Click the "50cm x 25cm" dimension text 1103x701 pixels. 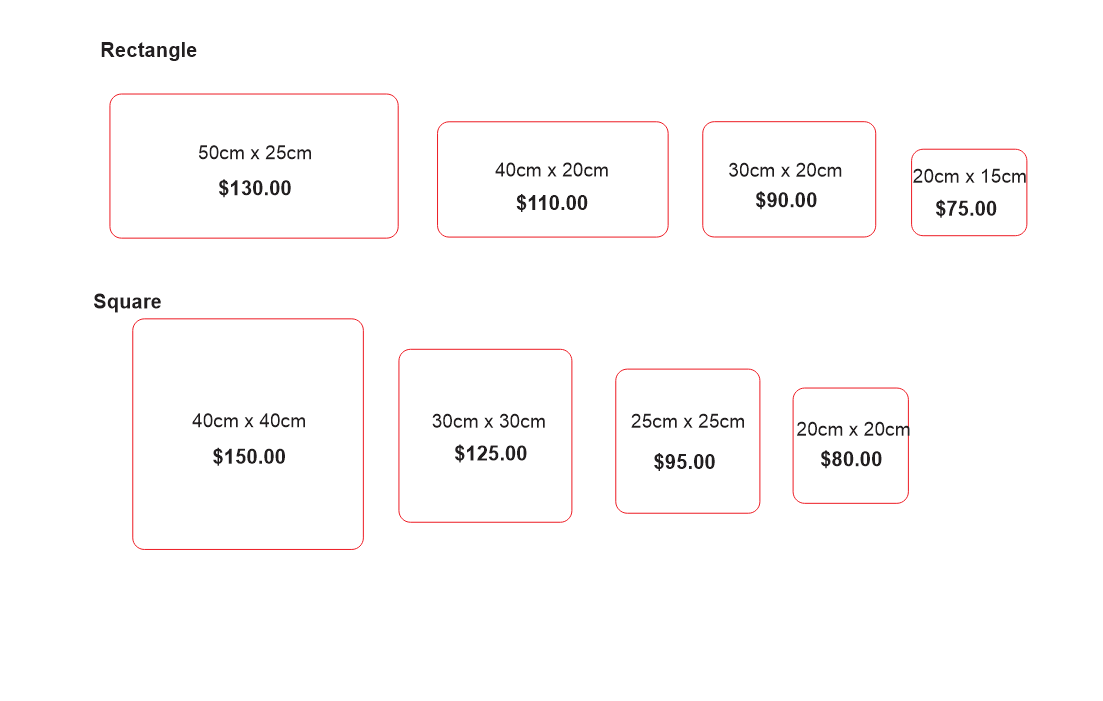coord(255,153)
